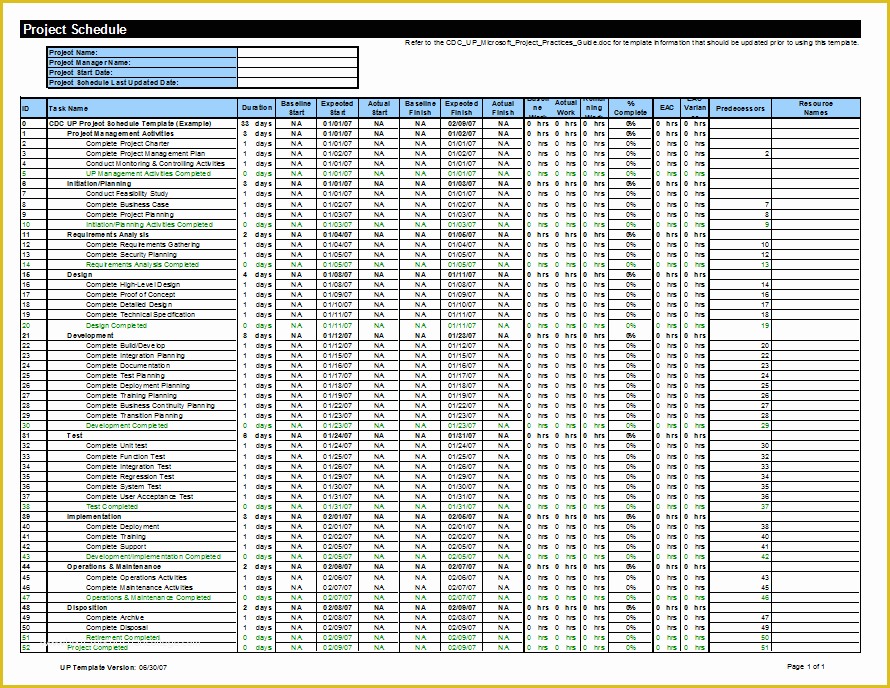Click 'Complete Deployment' task name
The image size is (890, 688).
(123, 527)
